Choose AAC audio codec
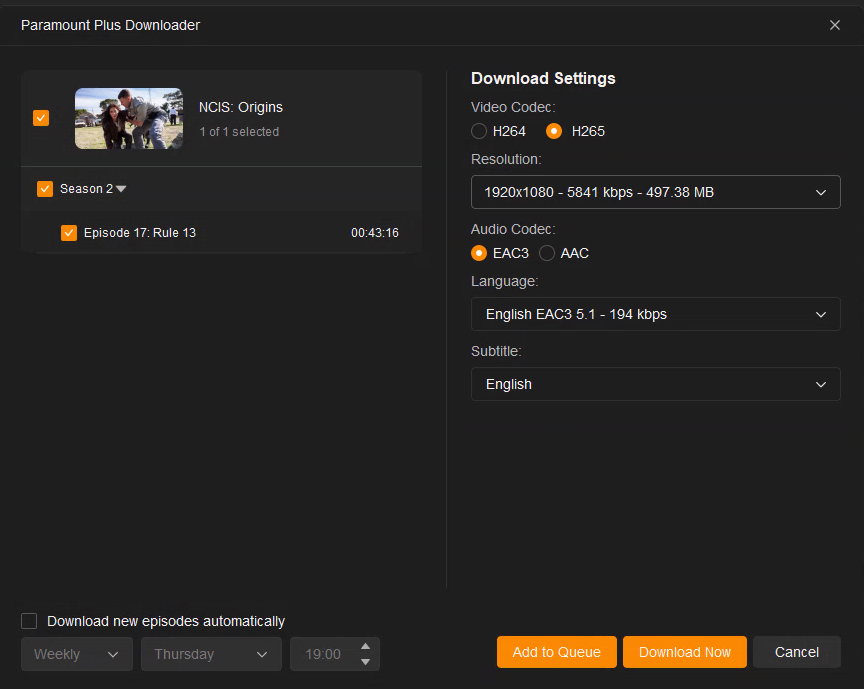The width and height of the screenshot is (864, 689). (x=547, y=253)
